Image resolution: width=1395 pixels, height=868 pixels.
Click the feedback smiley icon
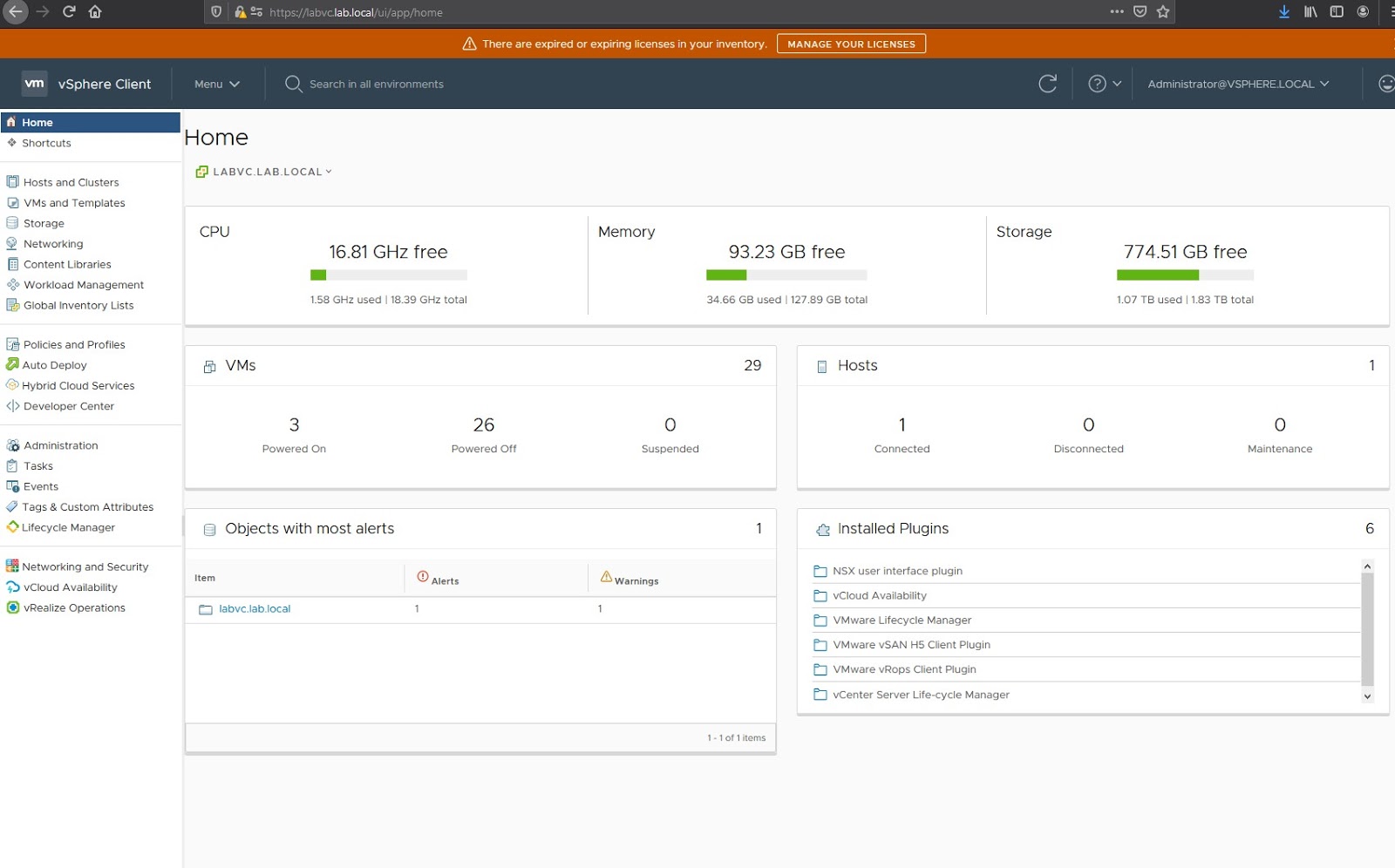click(x=1385, y=84)
